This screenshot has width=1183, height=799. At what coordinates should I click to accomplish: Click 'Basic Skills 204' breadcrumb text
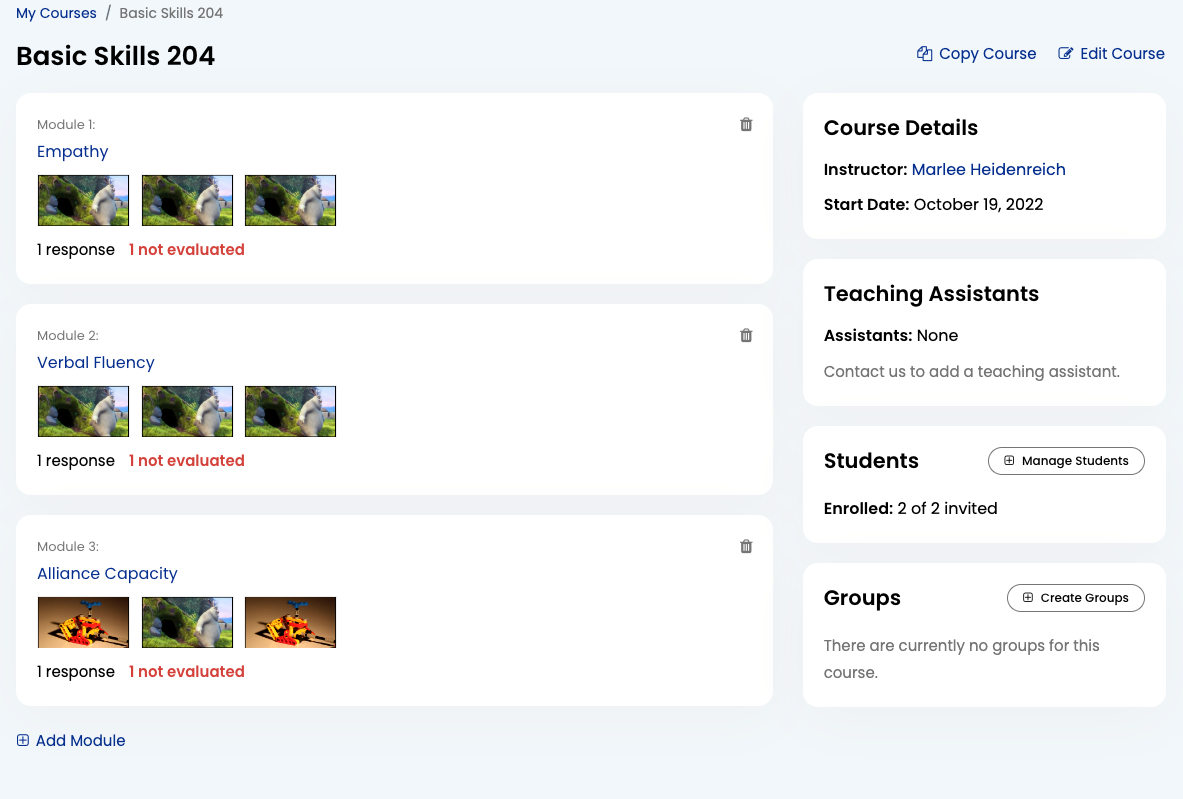(171, 13)
